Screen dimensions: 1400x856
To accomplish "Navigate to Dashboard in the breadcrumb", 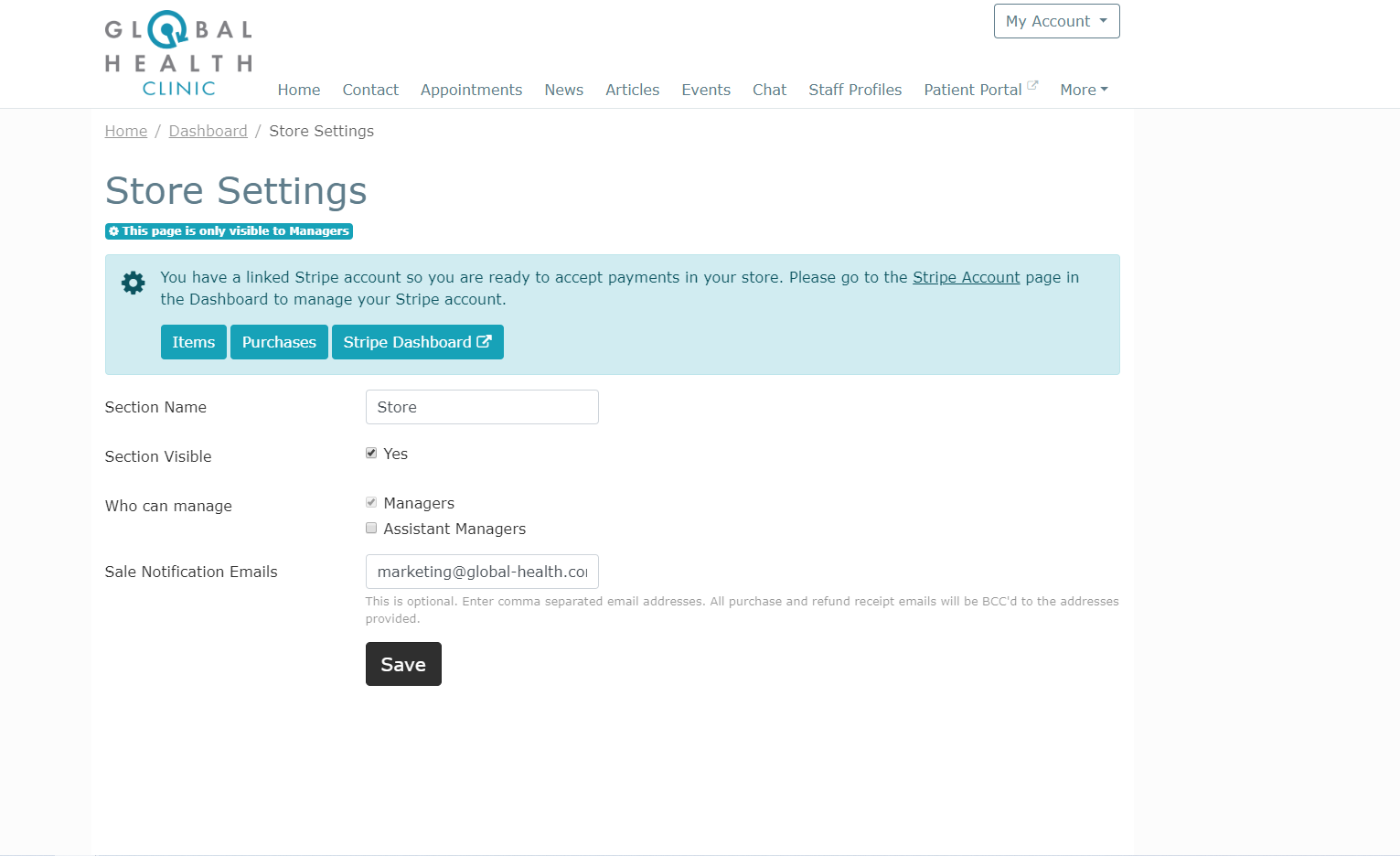I will 208,131.
